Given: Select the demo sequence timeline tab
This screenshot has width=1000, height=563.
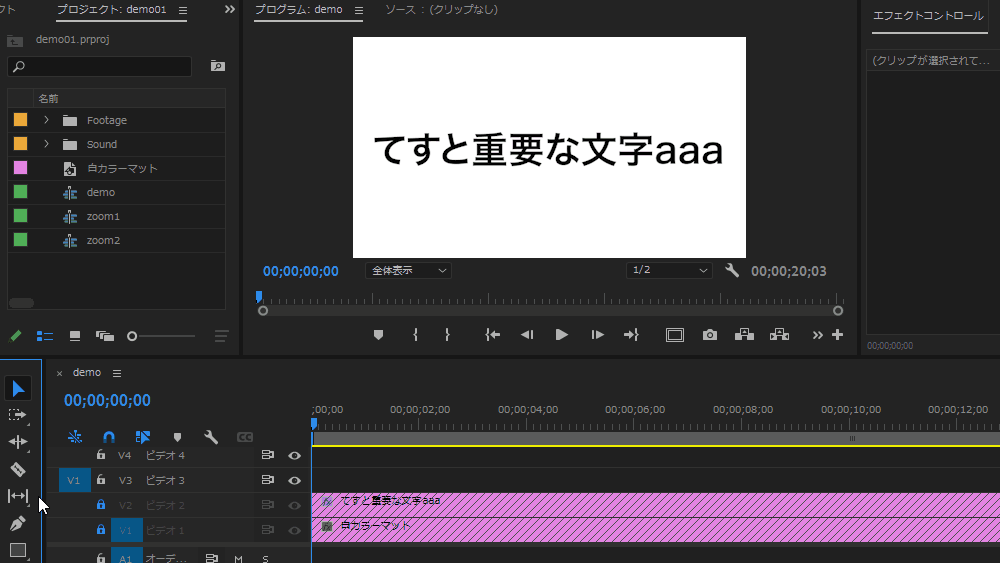Looking at the screenshot, I should tap(87, 372).
